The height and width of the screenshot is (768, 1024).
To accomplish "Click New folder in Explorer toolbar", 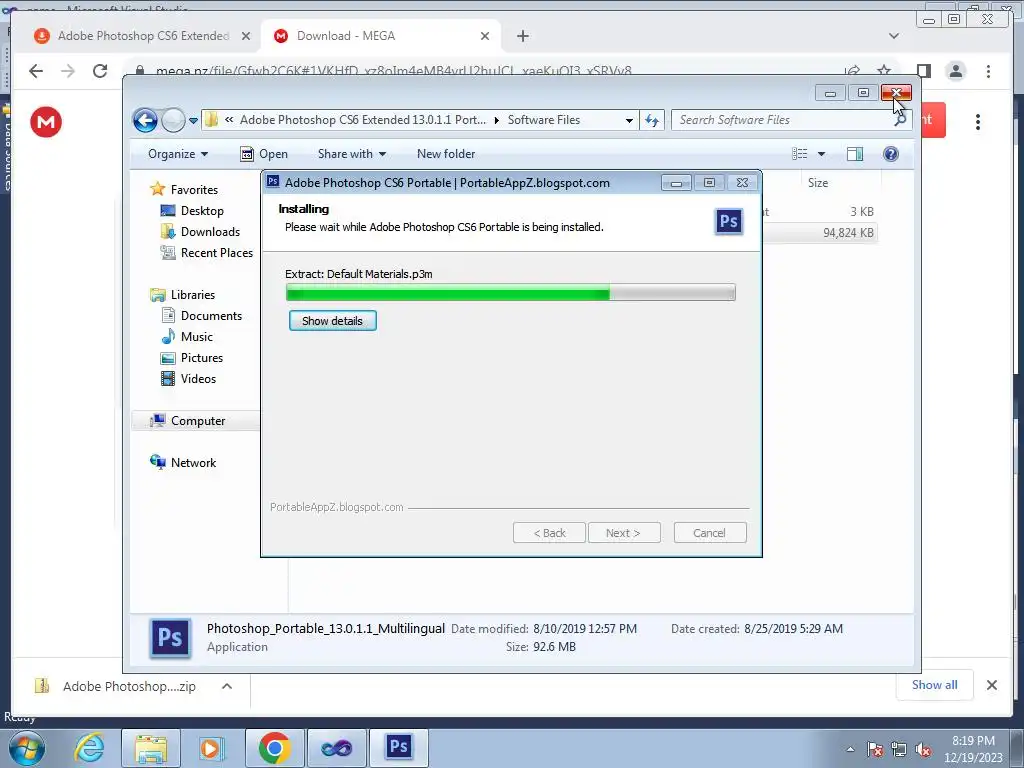I will [x=446, y=154].
